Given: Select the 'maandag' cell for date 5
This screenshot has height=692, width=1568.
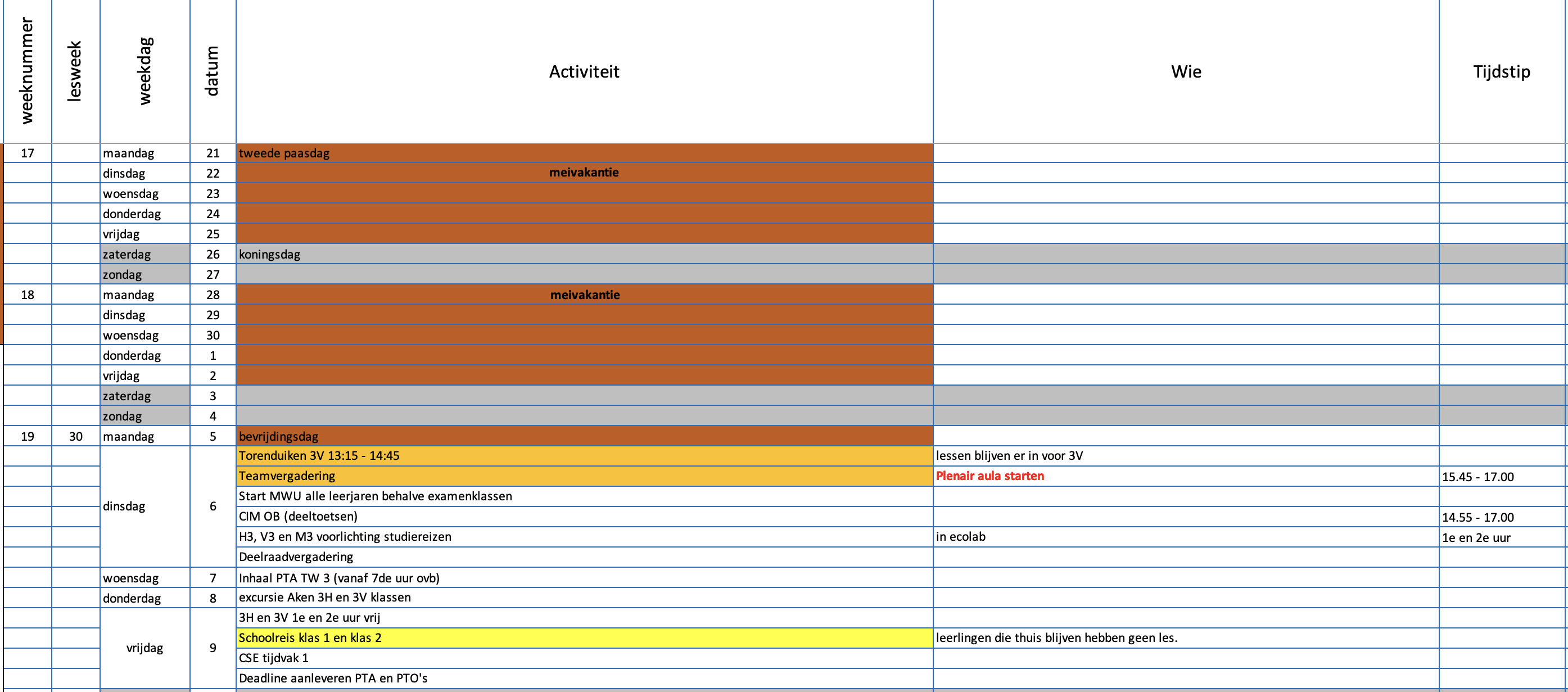Looking at the screenshot, I should (145, 436).
